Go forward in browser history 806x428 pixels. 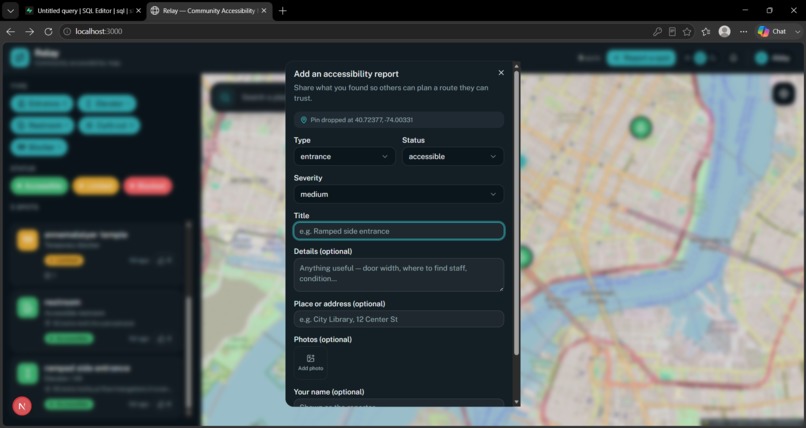click(30, 32)
